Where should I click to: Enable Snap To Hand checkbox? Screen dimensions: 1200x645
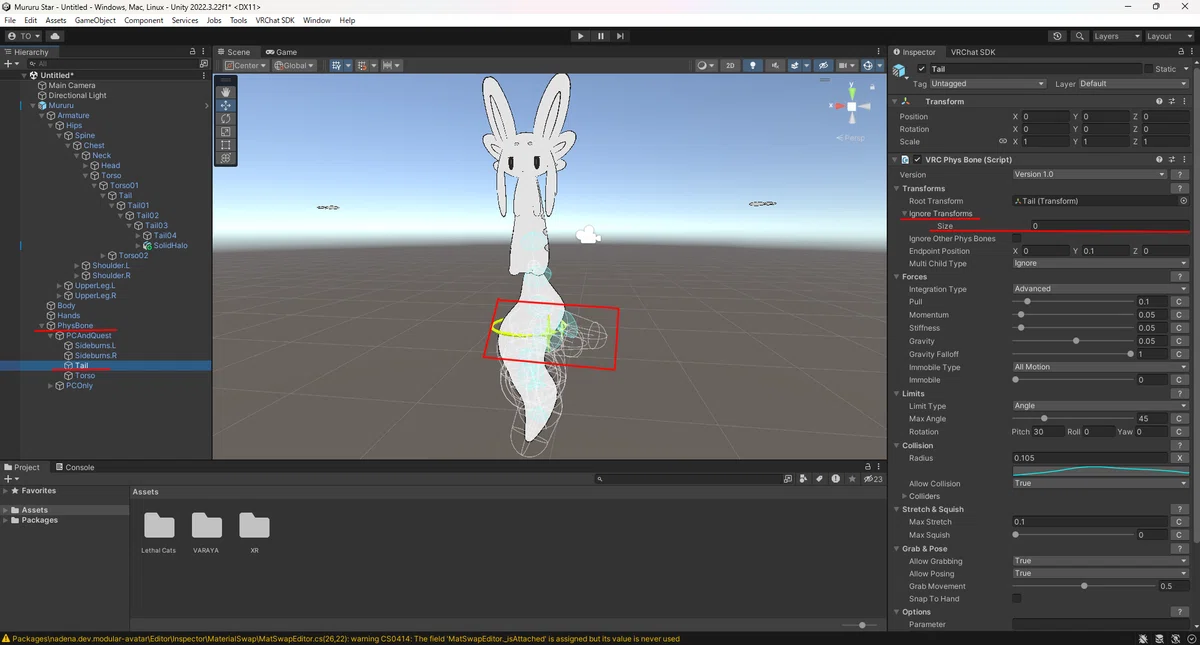point(1017,599)
